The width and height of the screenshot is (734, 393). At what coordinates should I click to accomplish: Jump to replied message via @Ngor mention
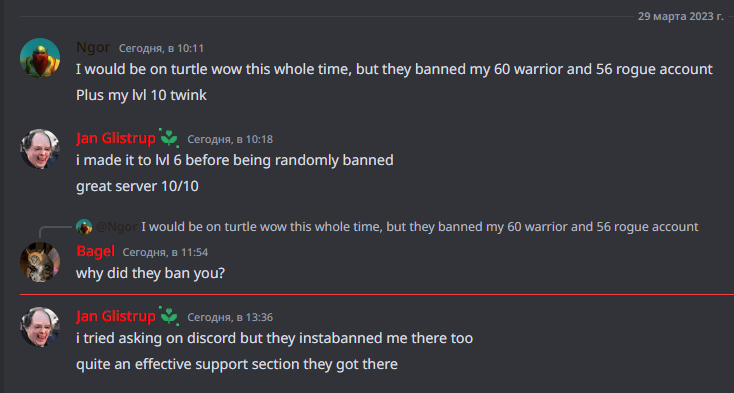[117, 227]
